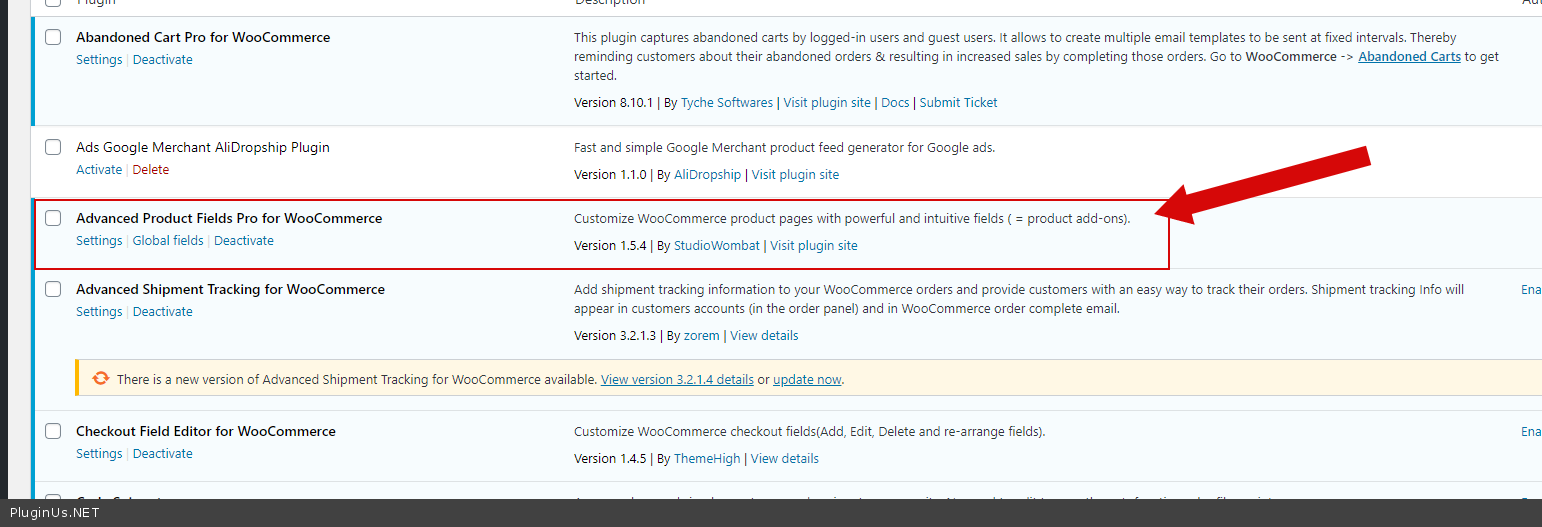
Task: Click the Advanced Shipment Tracking for WooCommerce title
Action: [230, 289]
